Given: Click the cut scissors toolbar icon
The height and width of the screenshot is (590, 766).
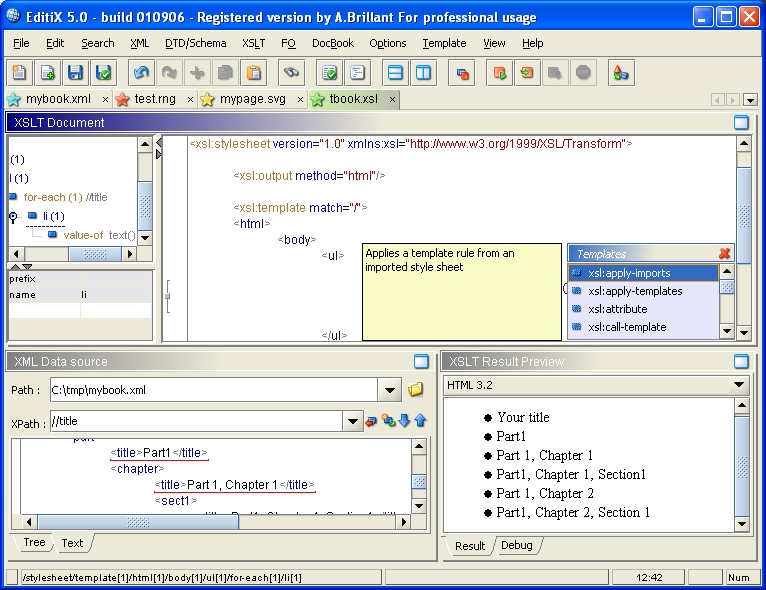Looking at the screenshot, I should [x=197, y=73].
